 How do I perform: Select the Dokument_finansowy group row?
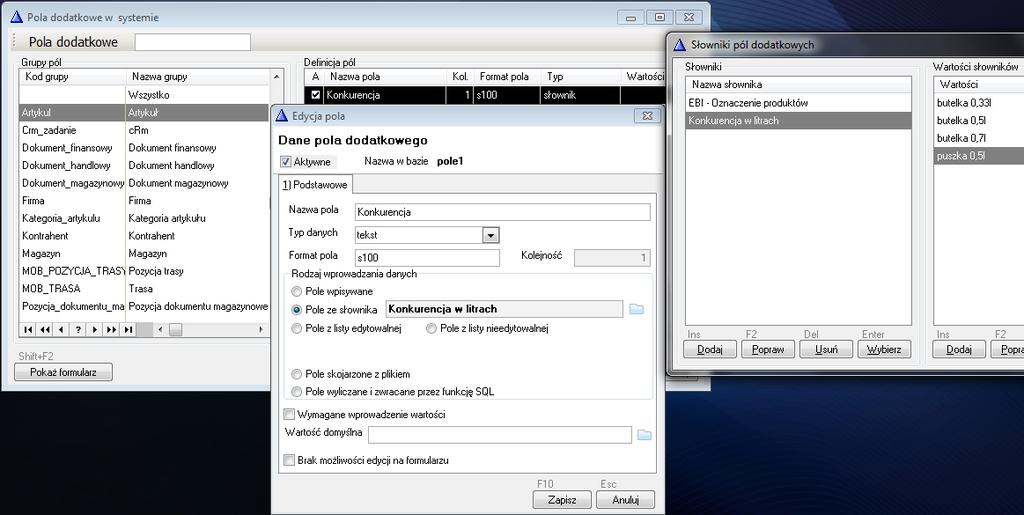pos(144,148)
